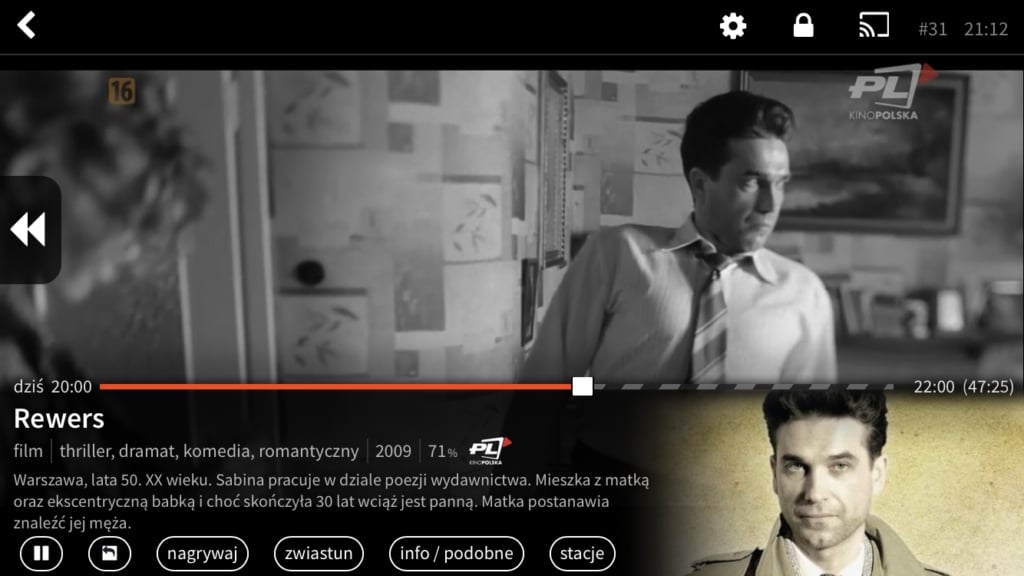1024x576 pixels.
Task: Click the channel number #31 indicator
Action: coord(932,28)
